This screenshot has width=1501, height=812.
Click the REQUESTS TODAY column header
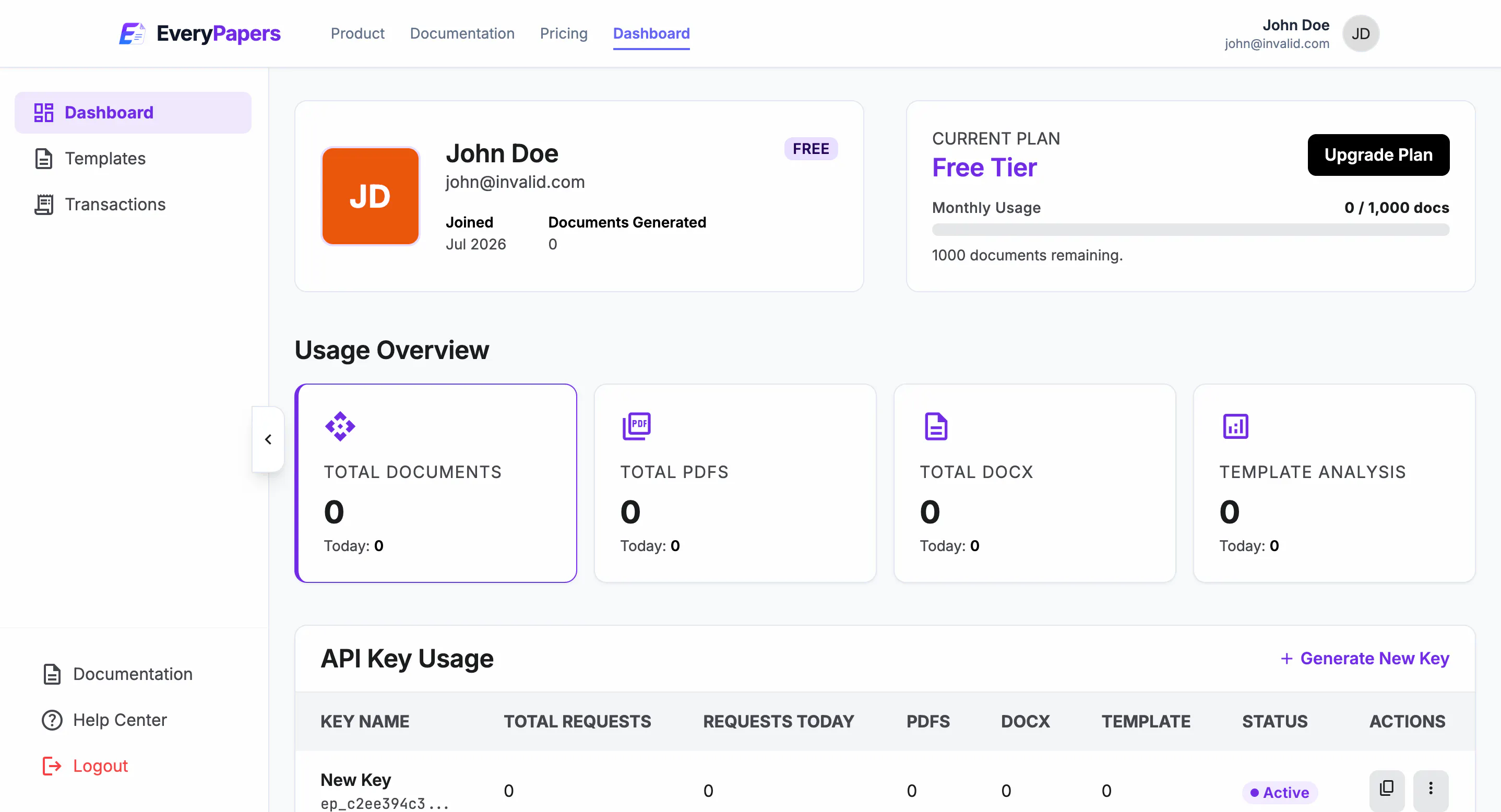(x=779, y=721)
